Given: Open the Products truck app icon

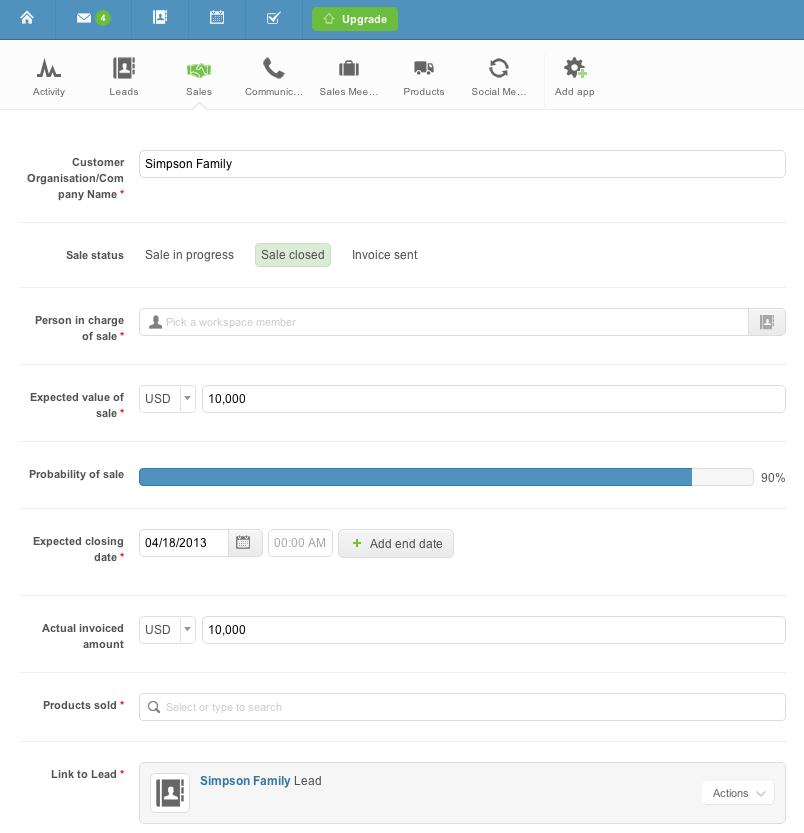Looking at the screenshot, I should [424, 76].
